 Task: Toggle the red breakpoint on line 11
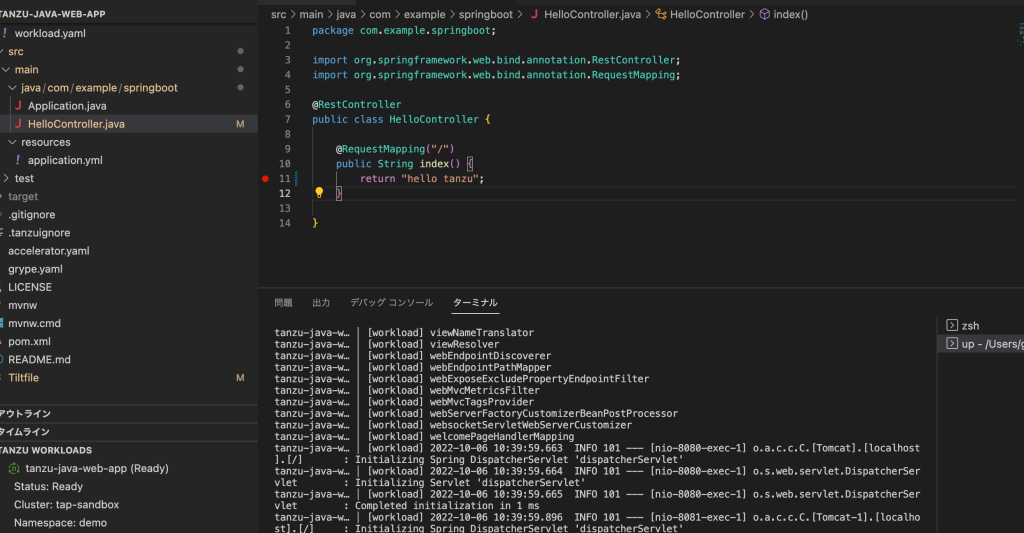coord(265,178)
